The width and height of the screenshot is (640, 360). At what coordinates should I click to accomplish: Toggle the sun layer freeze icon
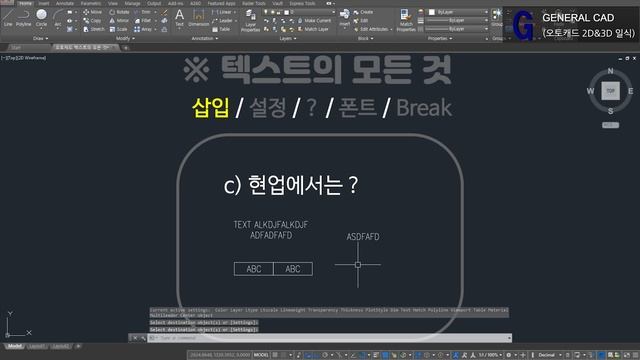[x=273, y=12]
